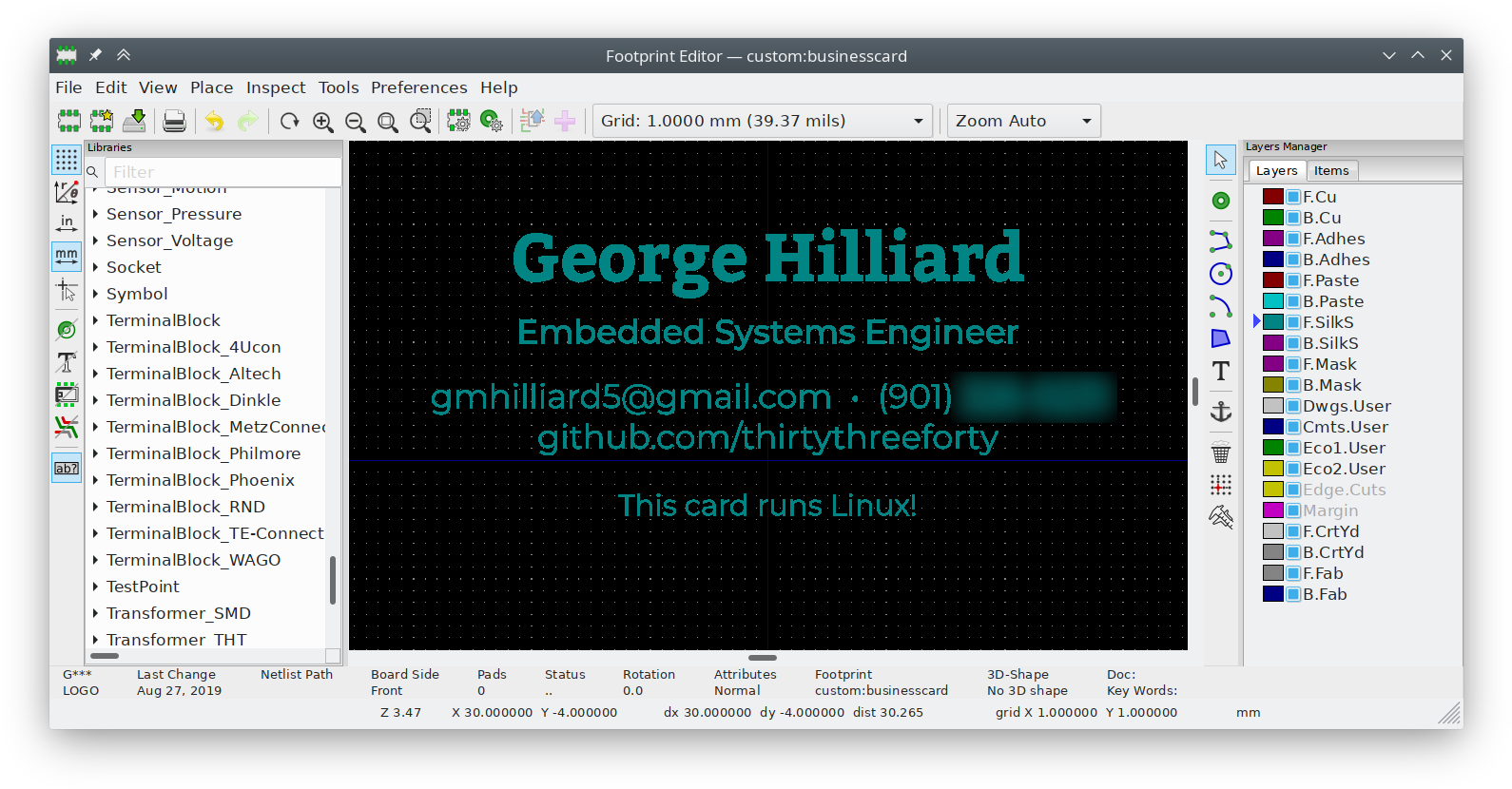Image resolution: width=1512 pixels, height=789 pixels.
Task: Toggle visibility checkbox for B.SilkS layer
Action: [1293, 343]
